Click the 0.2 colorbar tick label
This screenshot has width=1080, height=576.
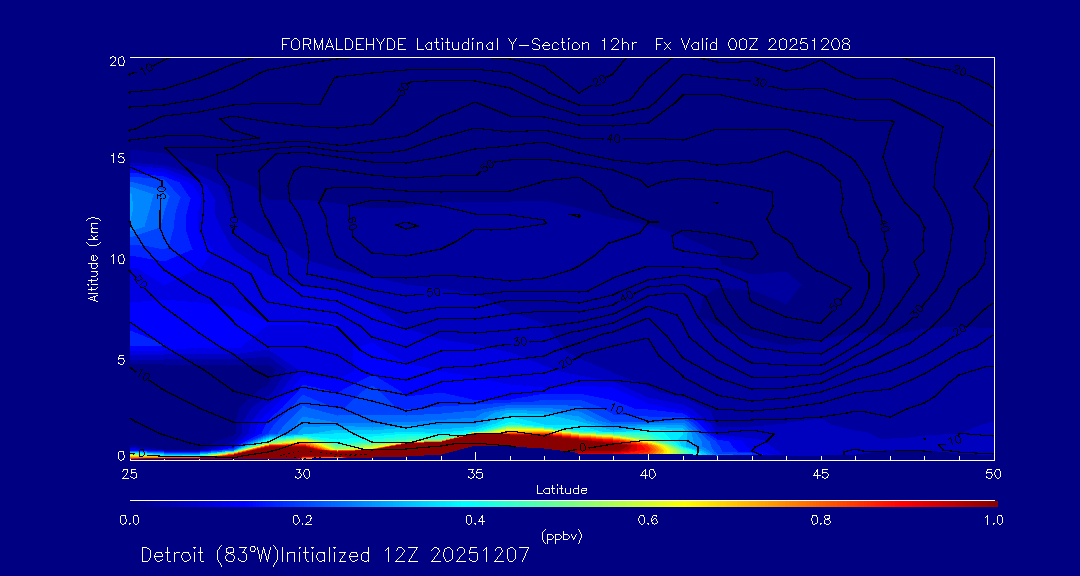tap(302, 520)
